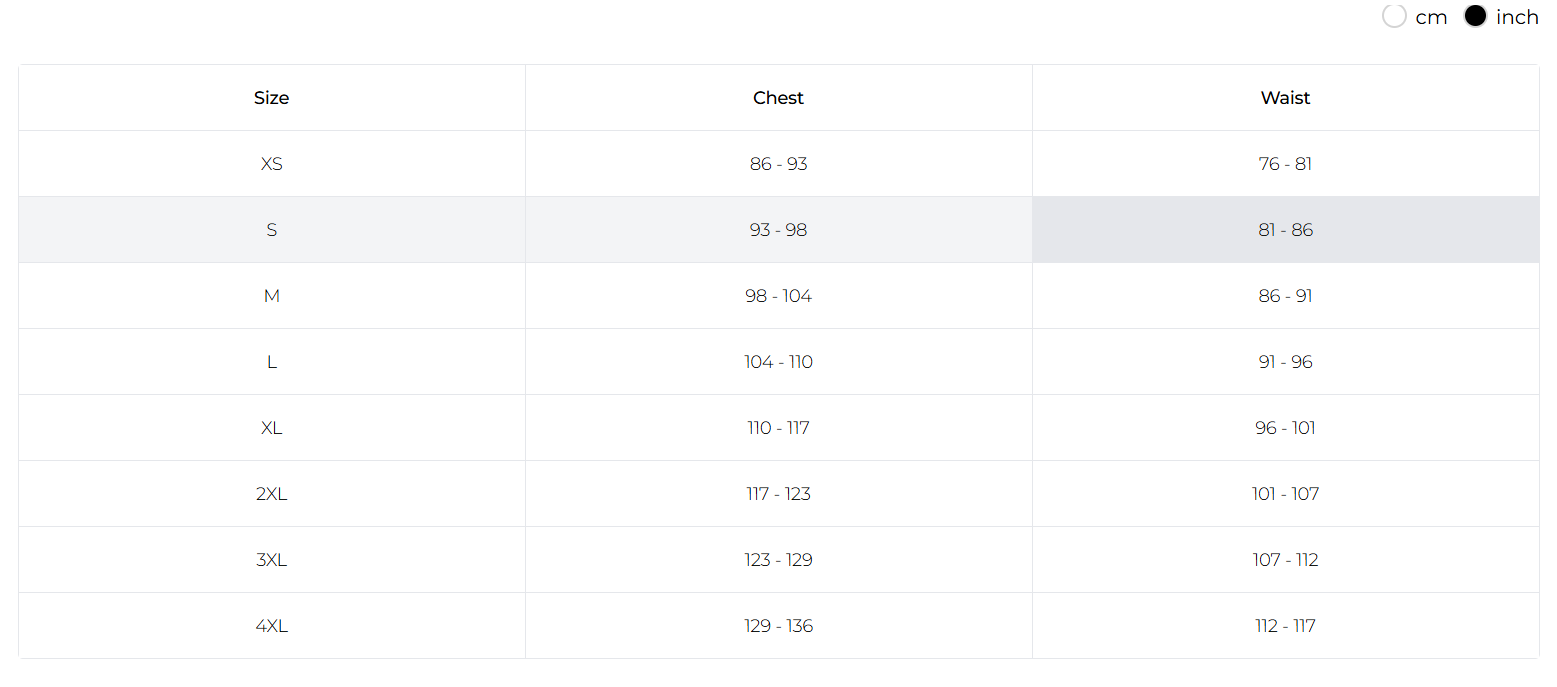Click the highlighted 81 - 86 waist cell
The height and width of the screenshot is (687, 1557).
click(1286, 230)
